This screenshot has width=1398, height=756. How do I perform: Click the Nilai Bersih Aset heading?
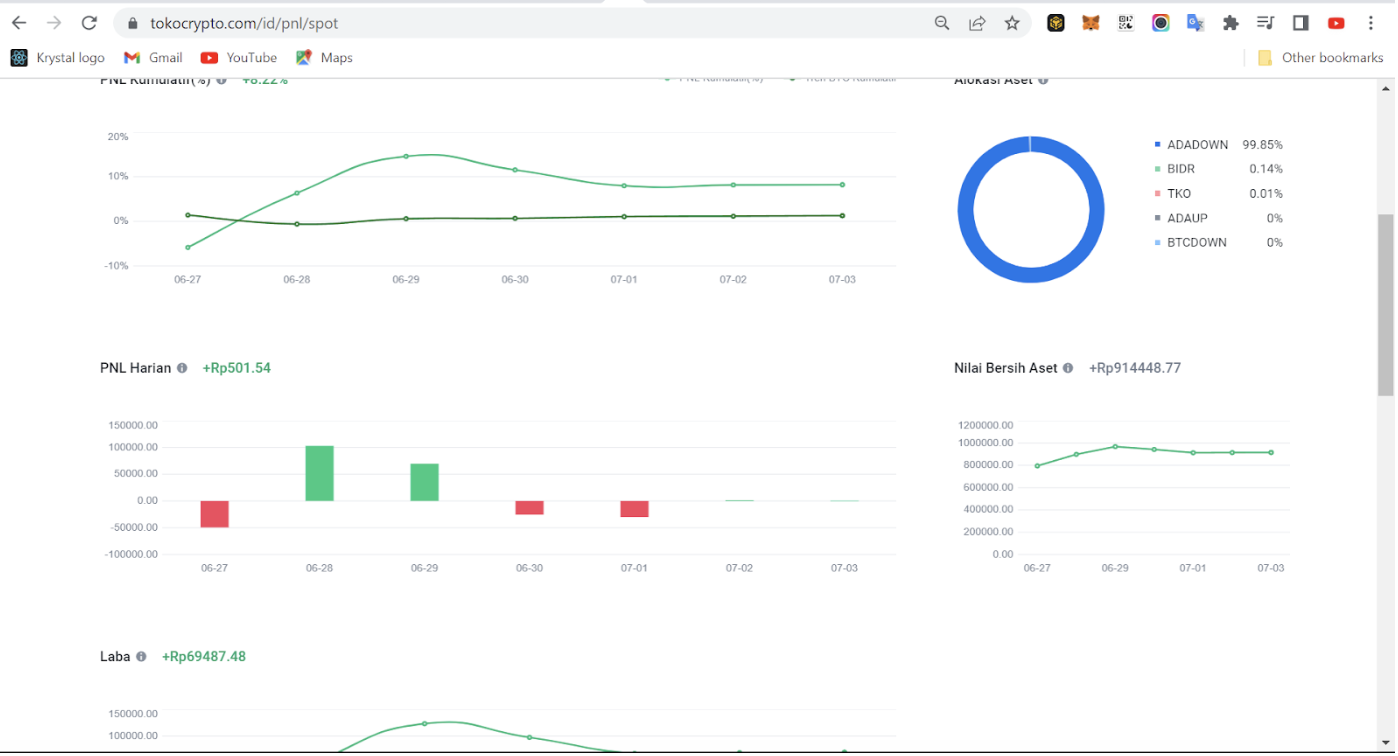(x=1006, y=368)
